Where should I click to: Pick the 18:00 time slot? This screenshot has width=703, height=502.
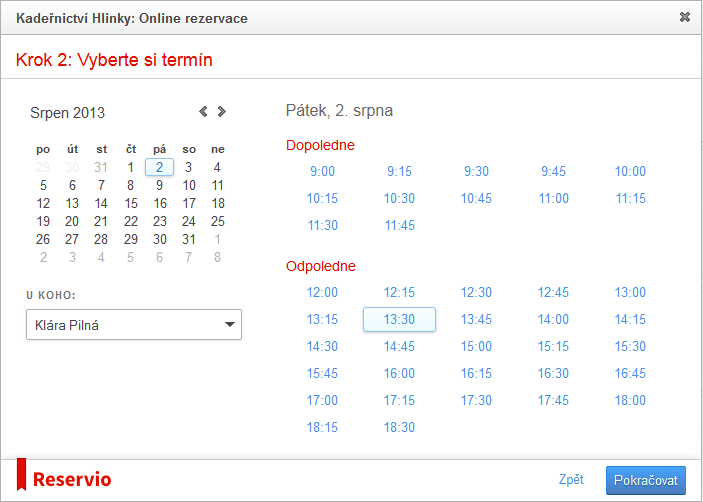tap(630, 401)
